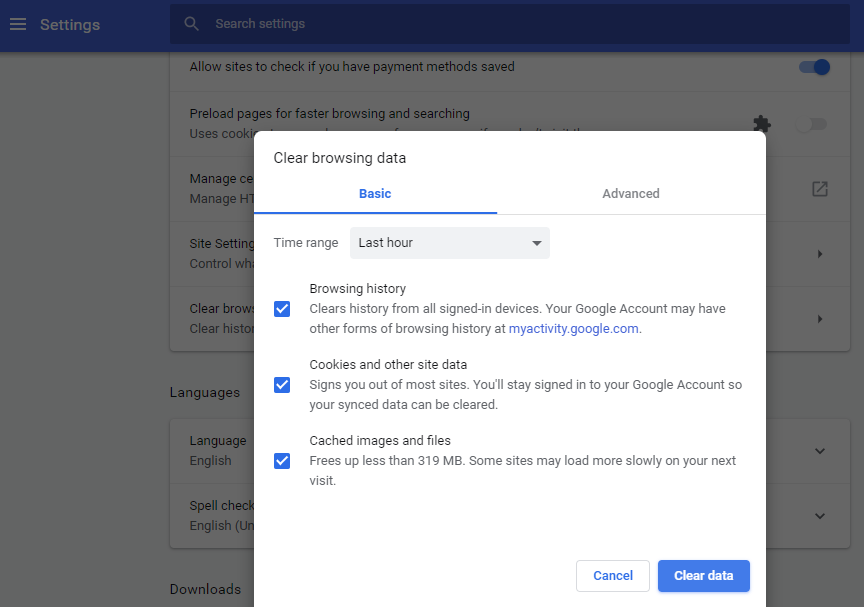Click the Browsing history label text

tap(358, 289)
